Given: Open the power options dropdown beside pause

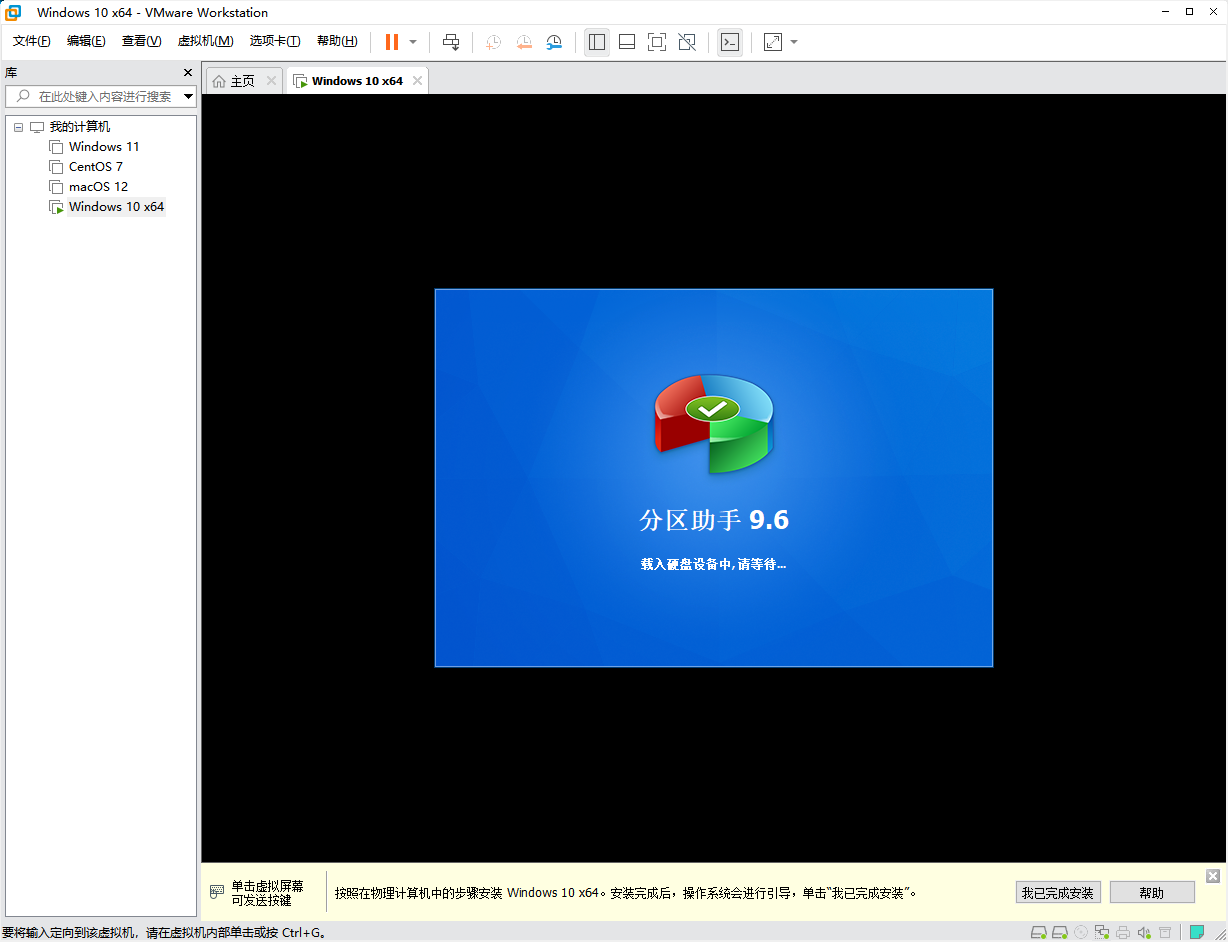Looking at the screenshot, I should 413,42.
